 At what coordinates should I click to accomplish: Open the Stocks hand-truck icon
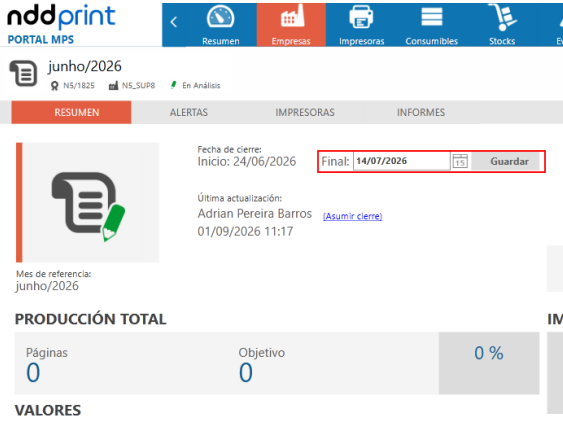[502, 17]
